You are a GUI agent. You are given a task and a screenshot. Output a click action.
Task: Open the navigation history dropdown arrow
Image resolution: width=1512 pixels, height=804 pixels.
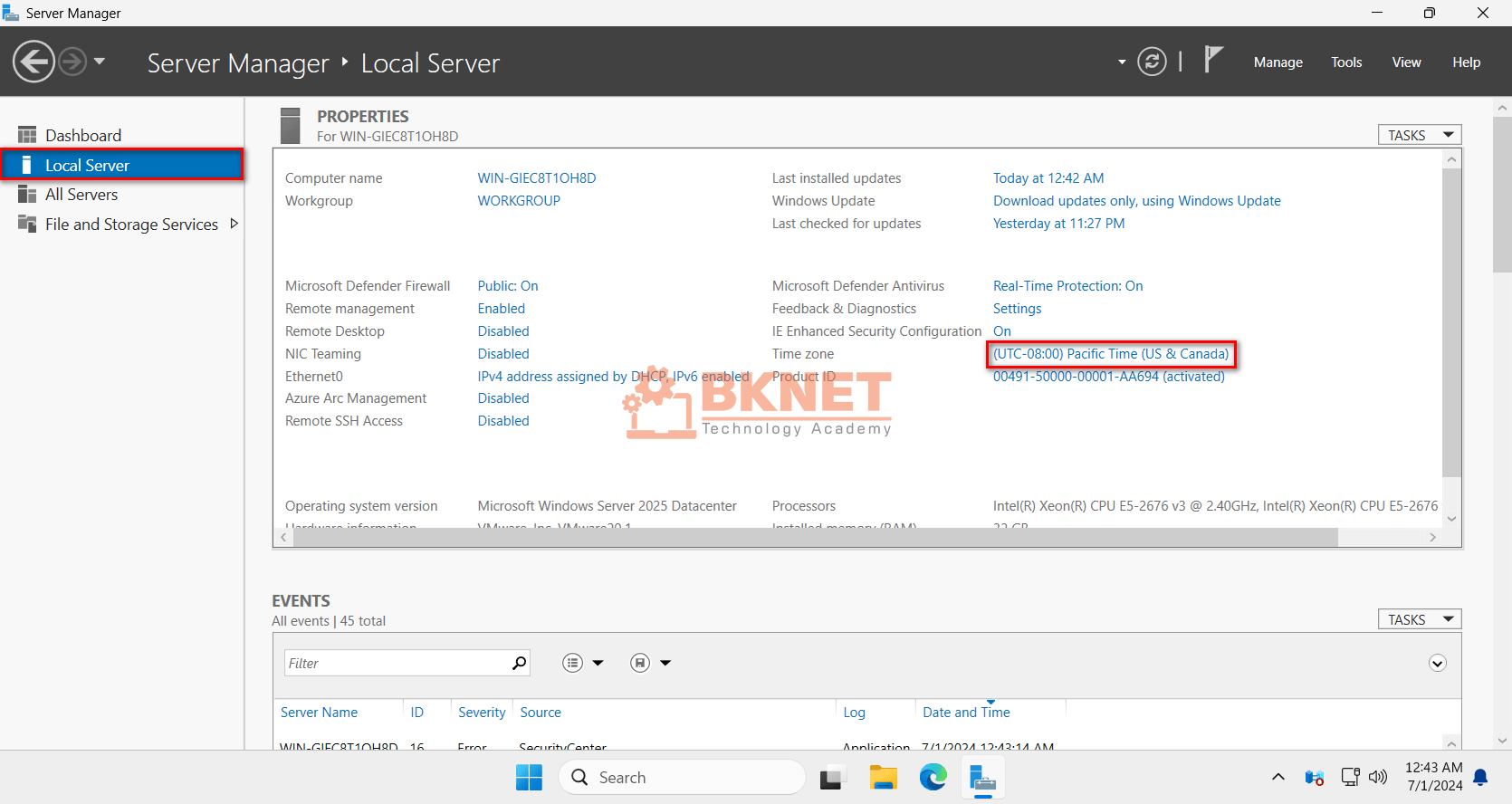click(x=100, y=62)
